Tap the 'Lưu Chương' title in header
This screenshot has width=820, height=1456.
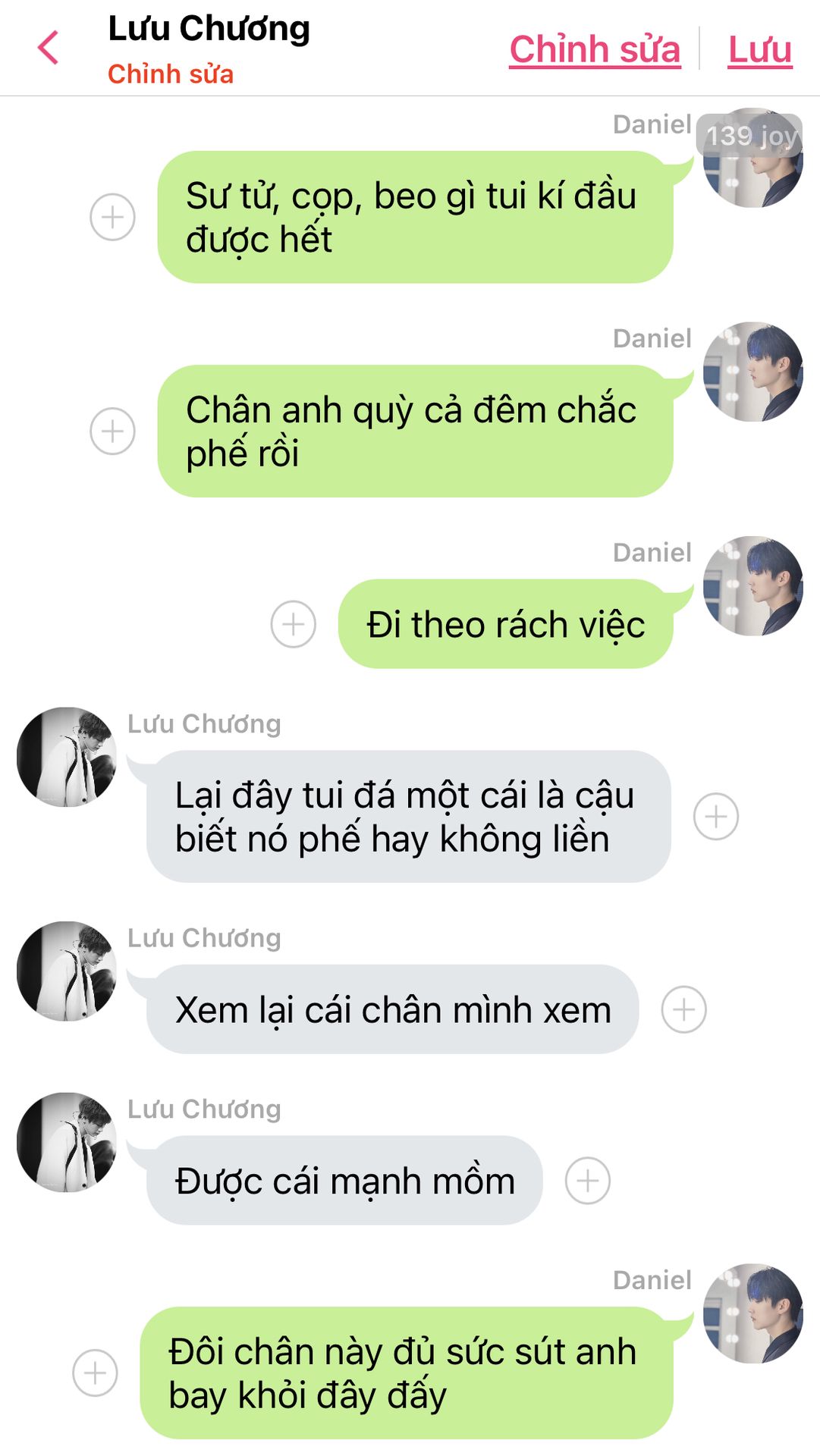pos(209,29)
